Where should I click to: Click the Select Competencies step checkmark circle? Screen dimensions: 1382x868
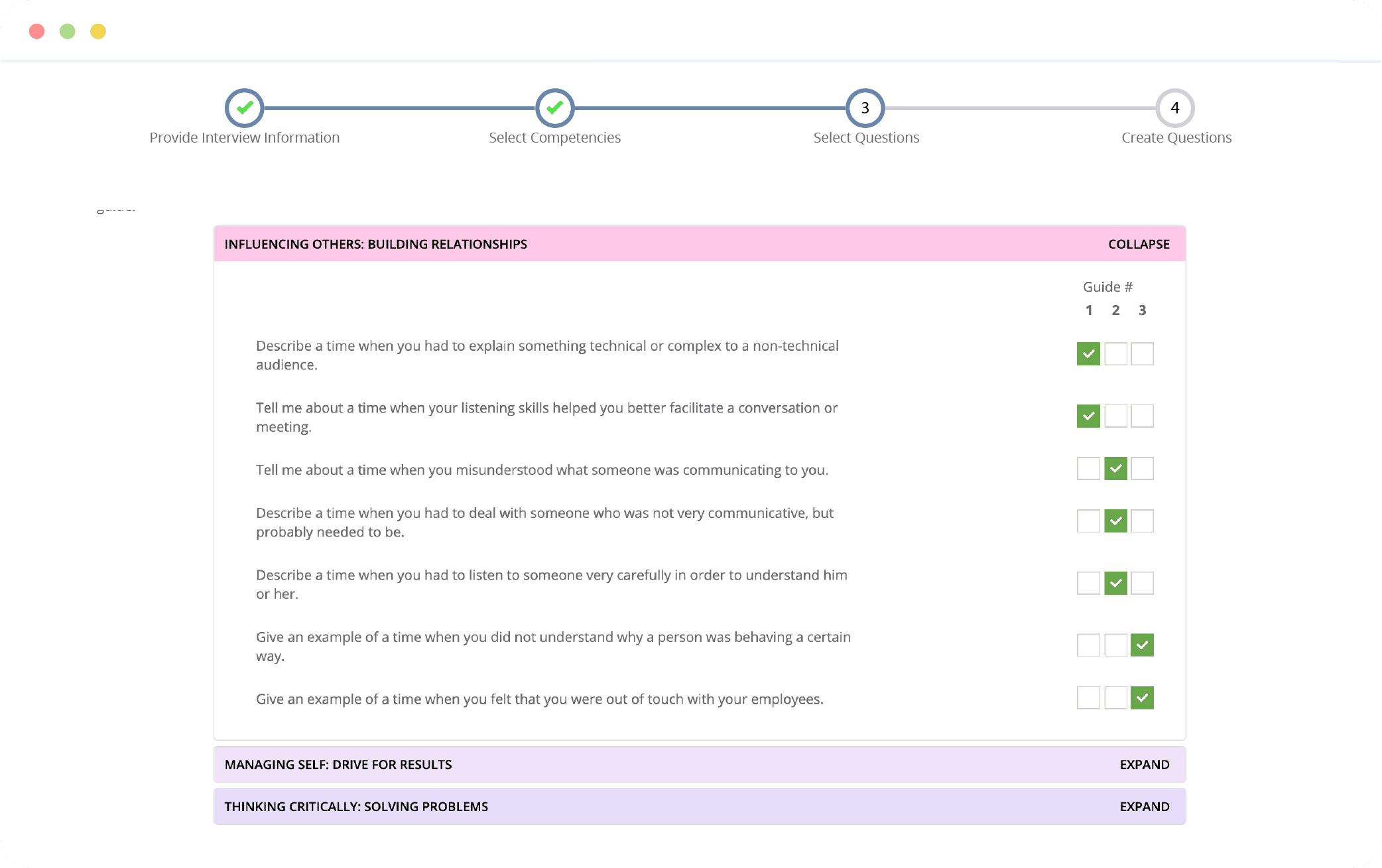point(555,107)
